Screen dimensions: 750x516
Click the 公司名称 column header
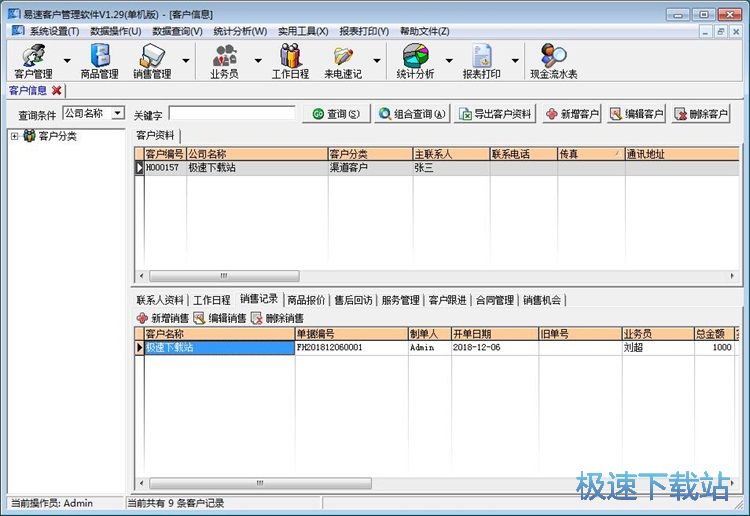257,154
